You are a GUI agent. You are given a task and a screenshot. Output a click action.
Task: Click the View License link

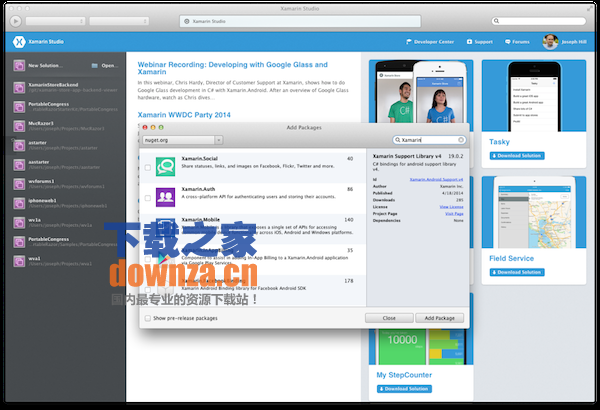pos(451,207)
